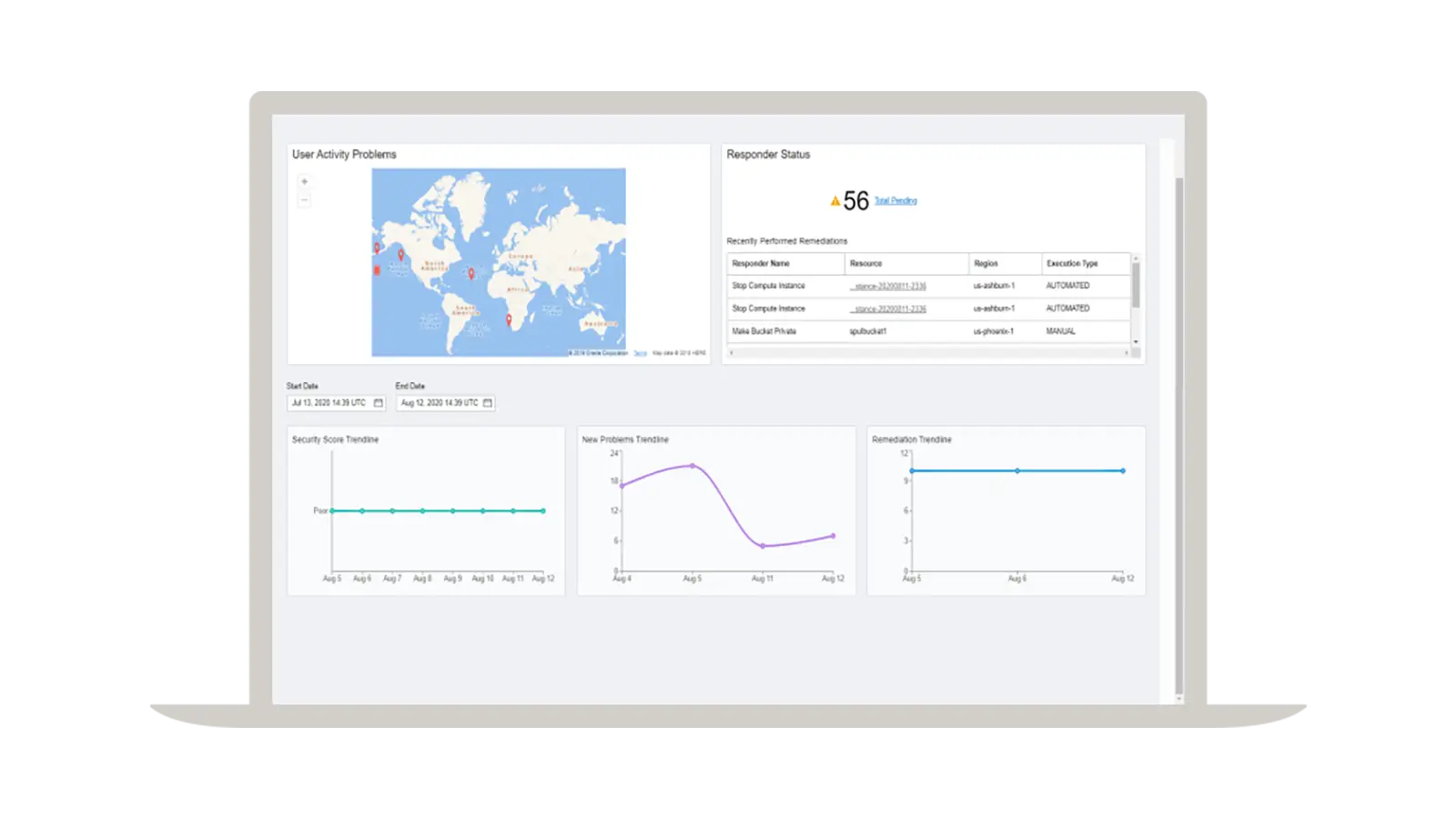This screenshot has height=819, width=1456.
Task: Click Aug 12 point on New Problems Trendline
Action: [x=833, y=536]
